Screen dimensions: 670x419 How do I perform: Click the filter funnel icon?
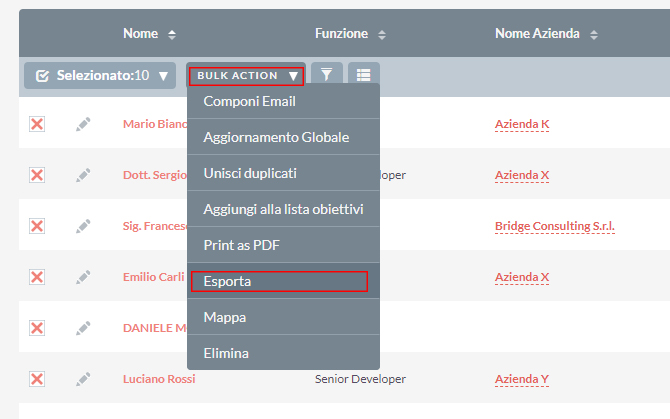pyautogui.click(x=326, y=75)
